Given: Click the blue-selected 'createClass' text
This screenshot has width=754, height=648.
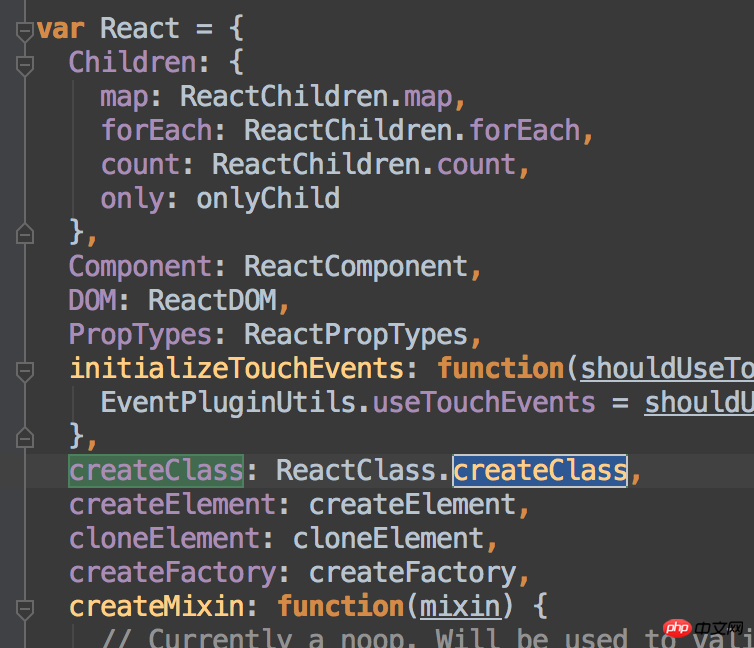Looking at the screenshot, I should click(x=540, y=471).
